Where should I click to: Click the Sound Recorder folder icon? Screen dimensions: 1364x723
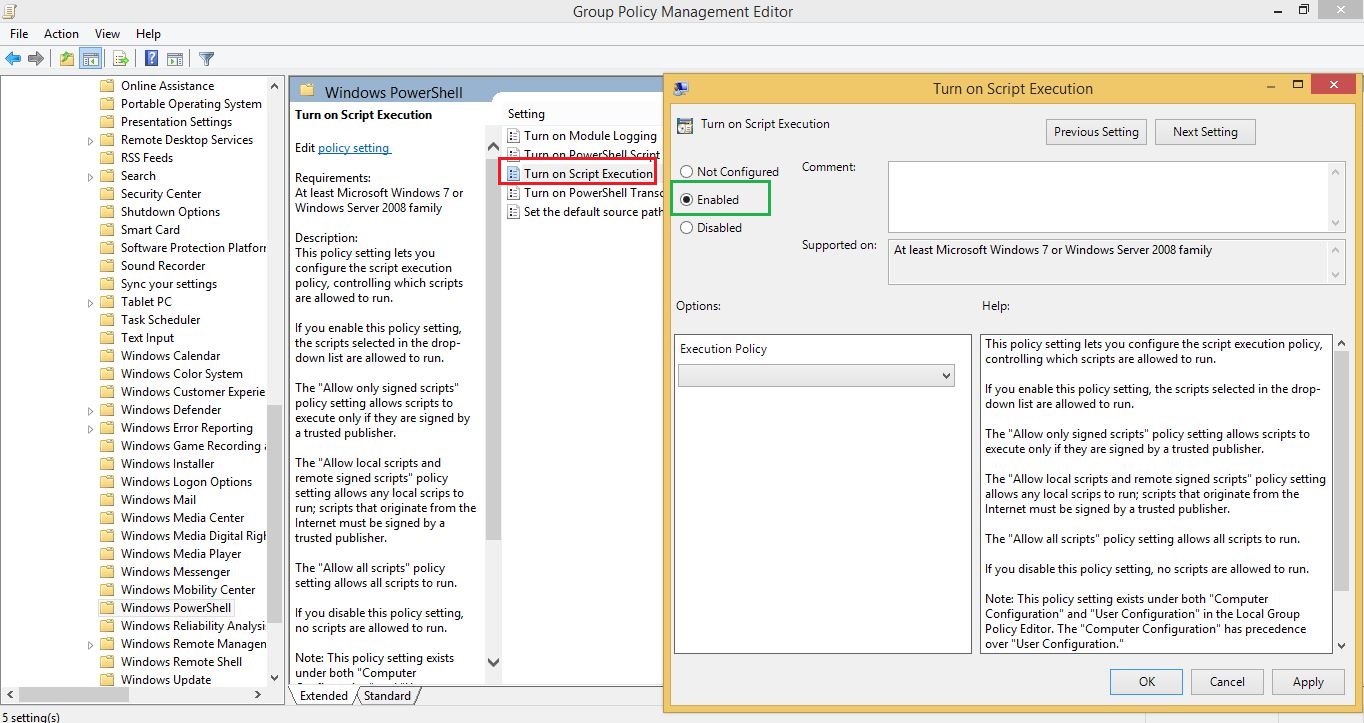click(107, 266)
